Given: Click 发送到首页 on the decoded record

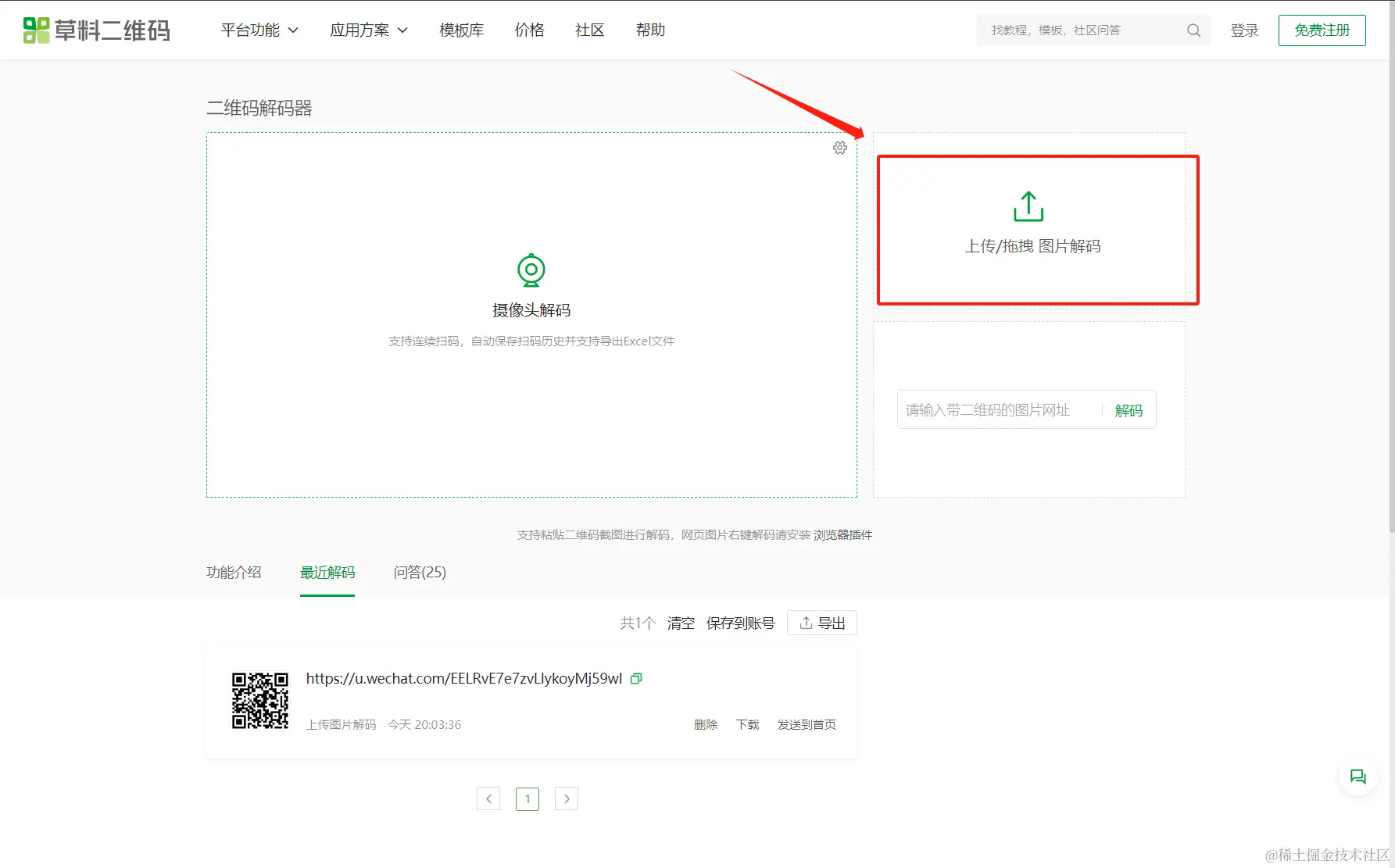Looking at the screenshot, I should pyautogui.click(x=807, y=725).
